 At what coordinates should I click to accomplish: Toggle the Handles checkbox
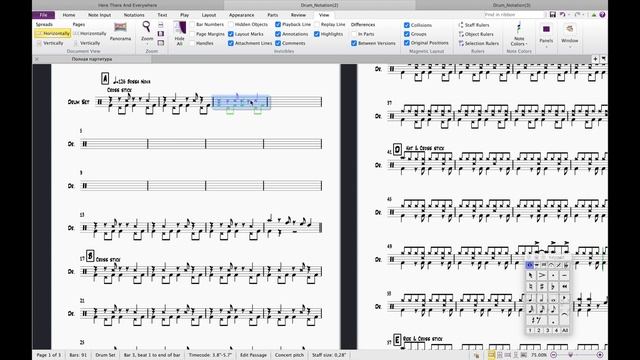[x=192, y=43]
